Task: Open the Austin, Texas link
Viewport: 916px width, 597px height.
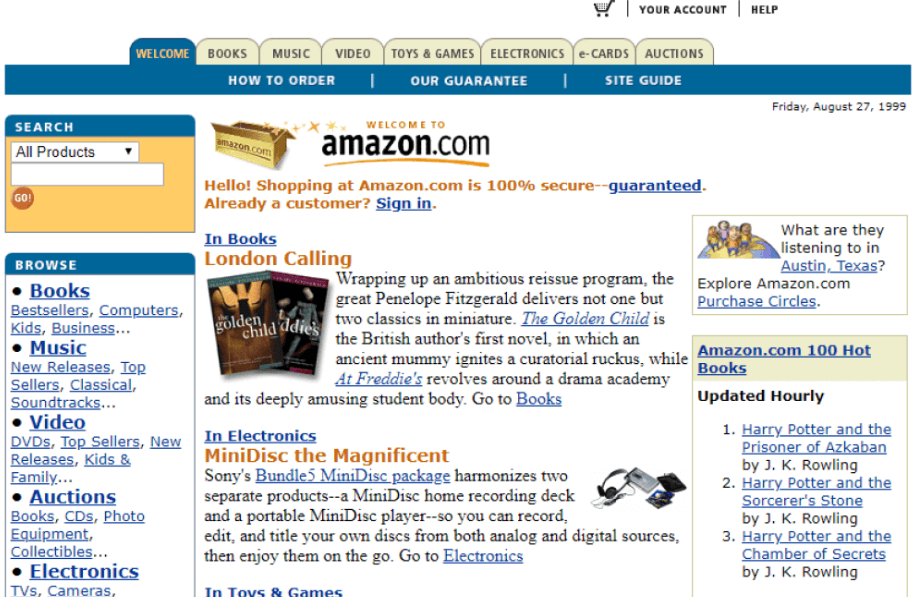Action: [x=829, y=266]
